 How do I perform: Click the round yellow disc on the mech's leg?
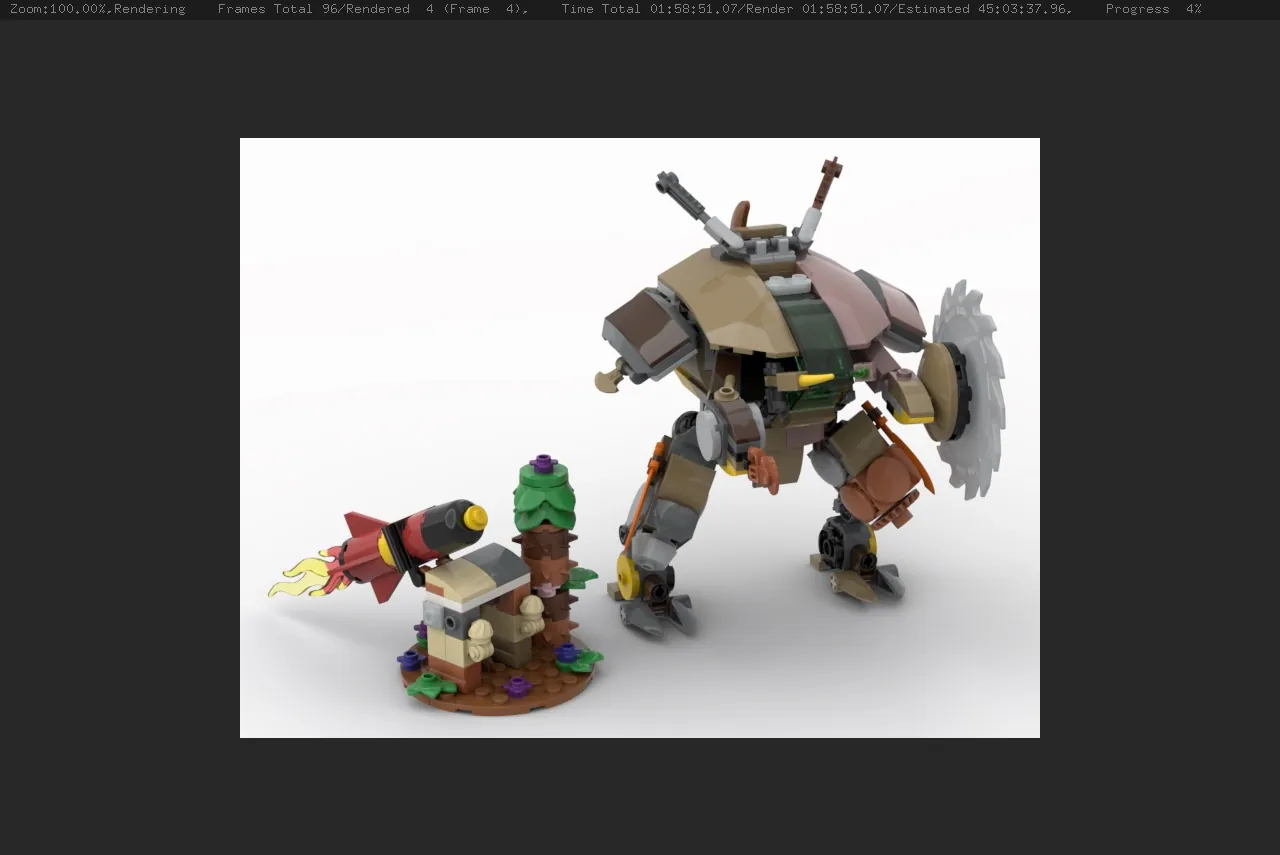click(x=628, y=577)
